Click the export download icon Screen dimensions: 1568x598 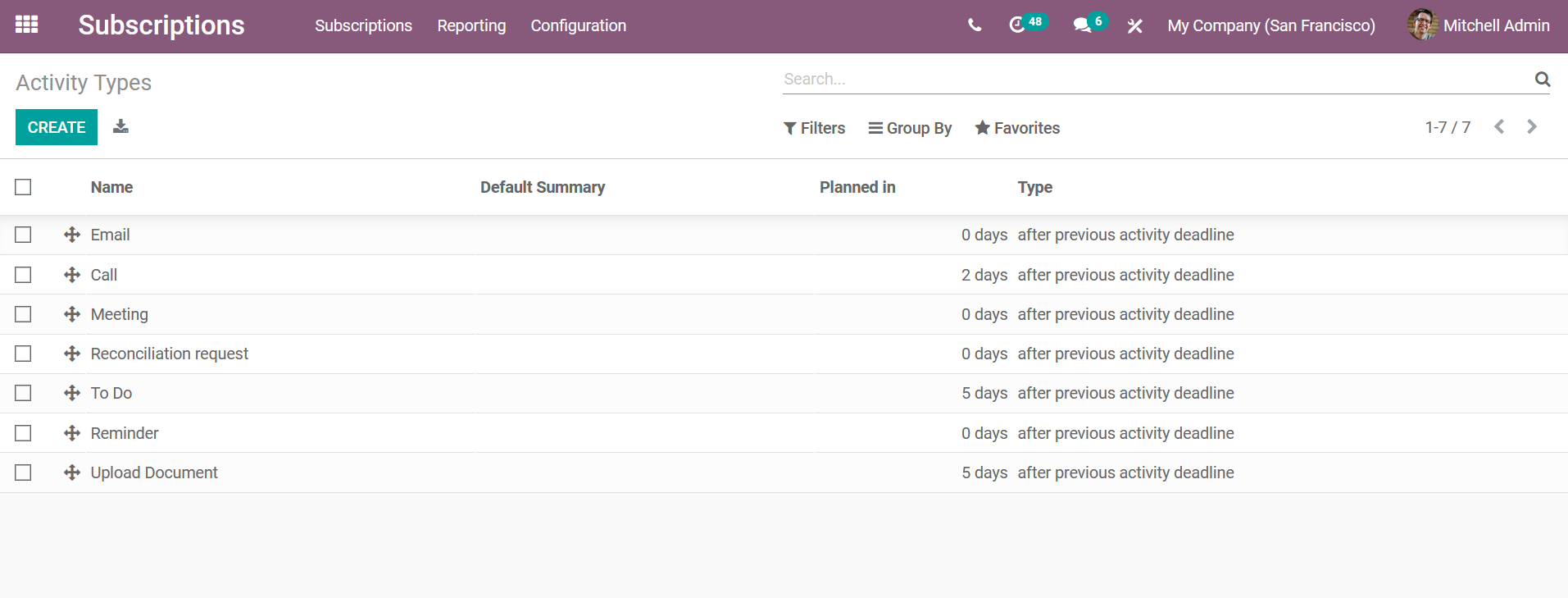(120, 126)
